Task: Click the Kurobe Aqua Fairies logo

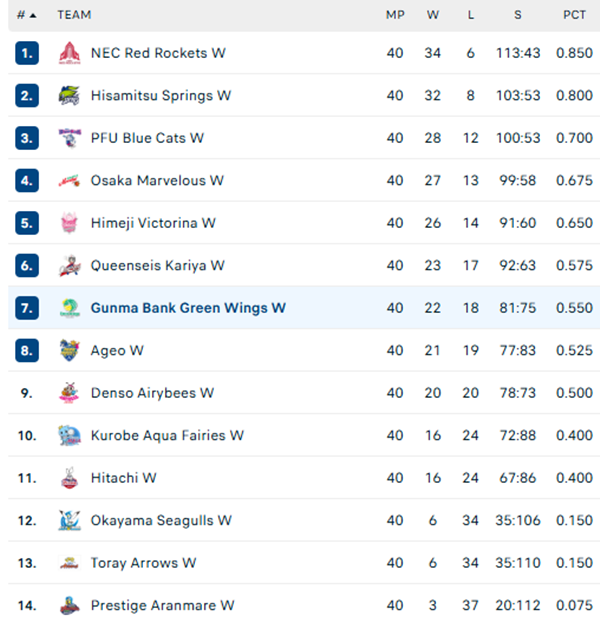Action: 69,436
